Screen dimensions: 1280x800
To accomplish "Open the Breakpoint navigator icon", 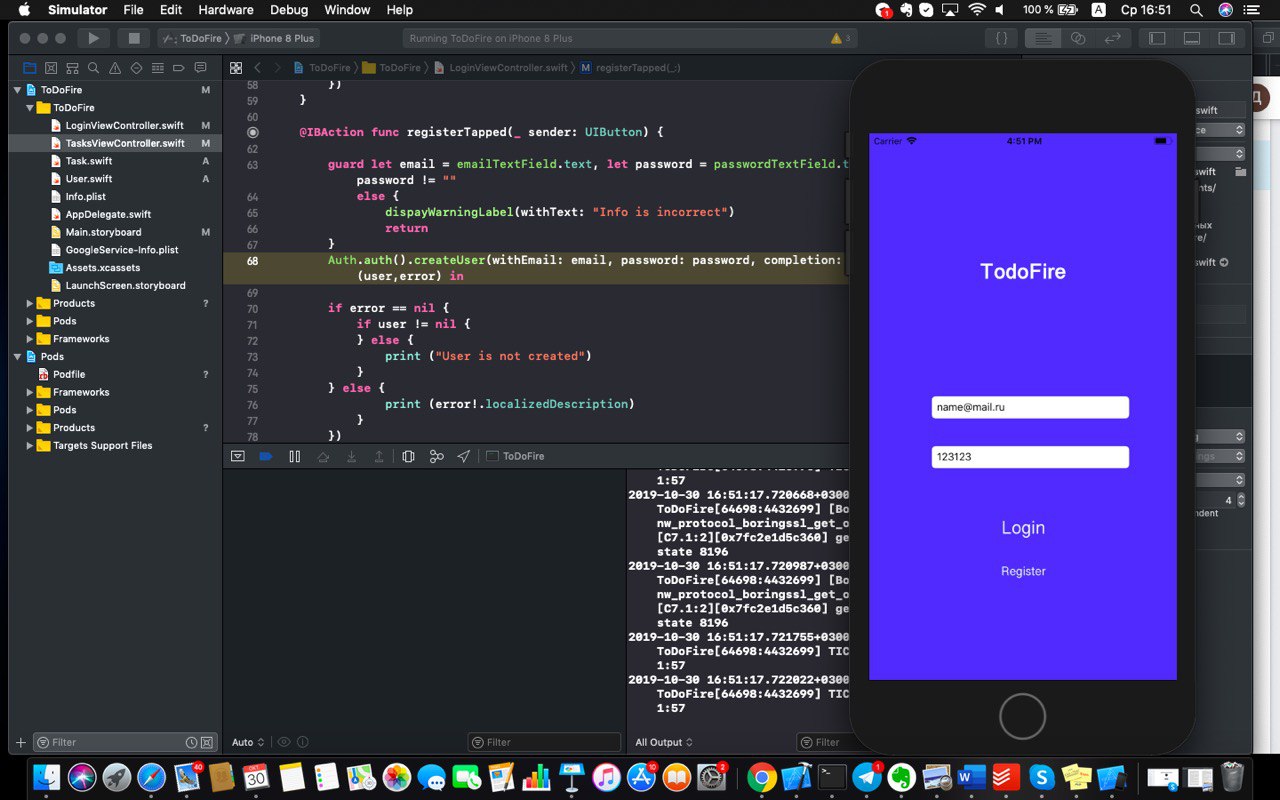I will [x=179, y=68].
